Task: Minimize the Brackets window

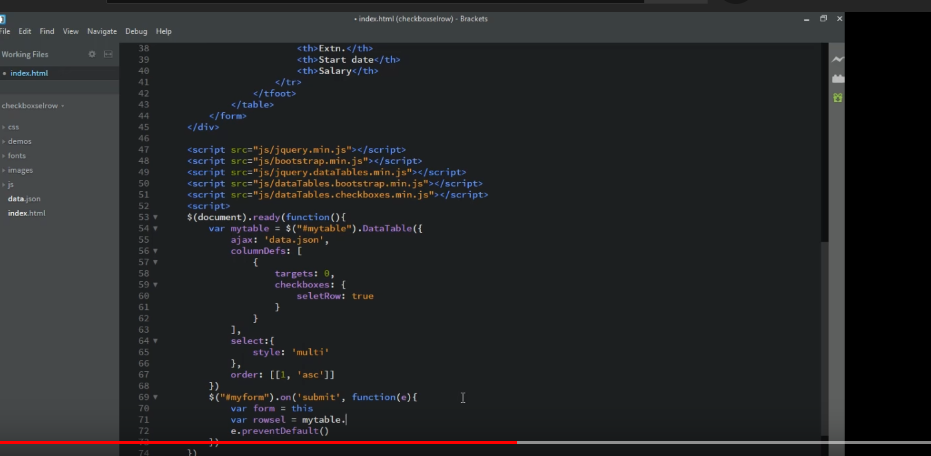Action: click(806, 19)
